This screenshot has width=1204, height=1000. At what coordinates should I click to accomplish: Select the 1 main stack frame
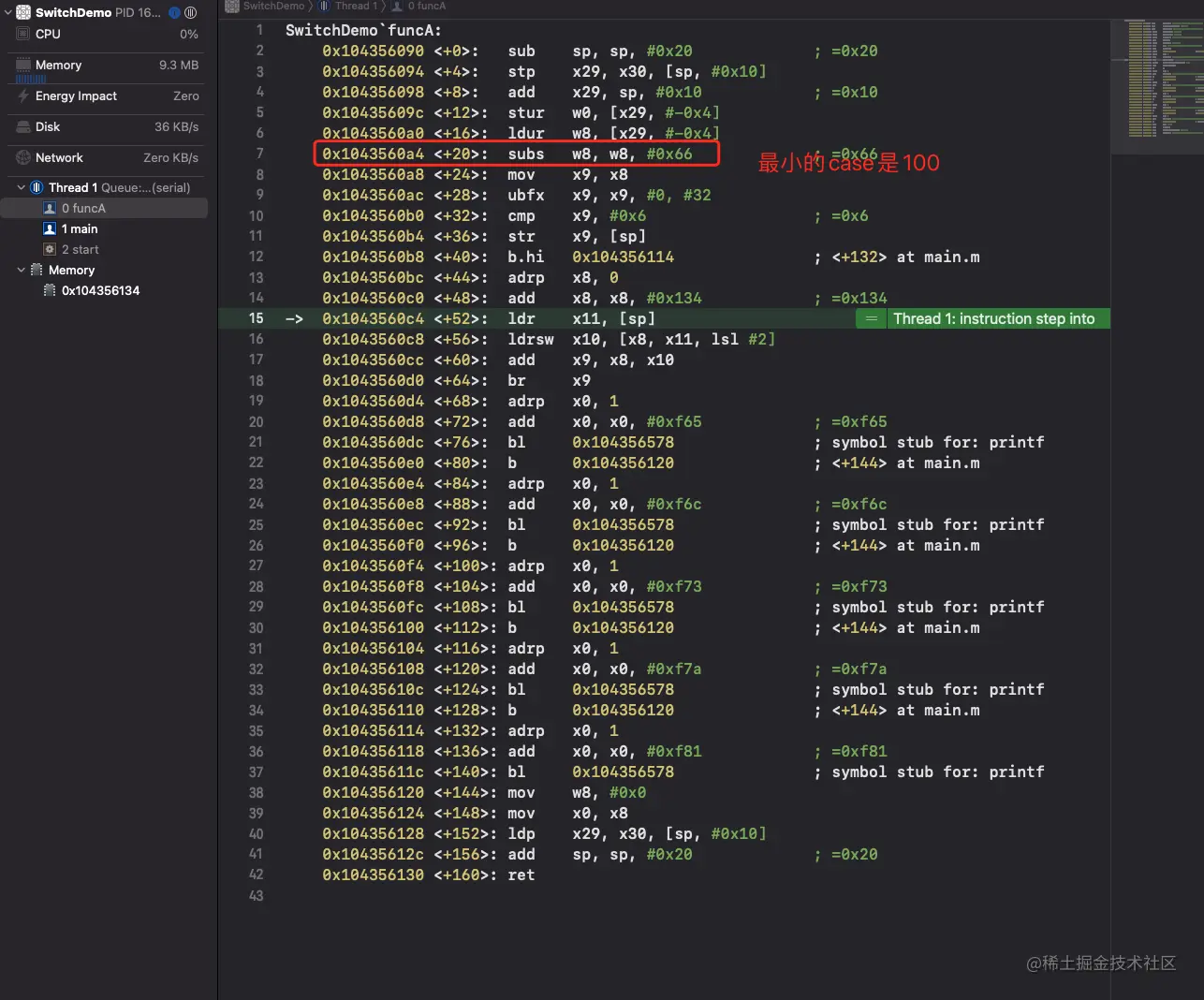tap(104, 228)
